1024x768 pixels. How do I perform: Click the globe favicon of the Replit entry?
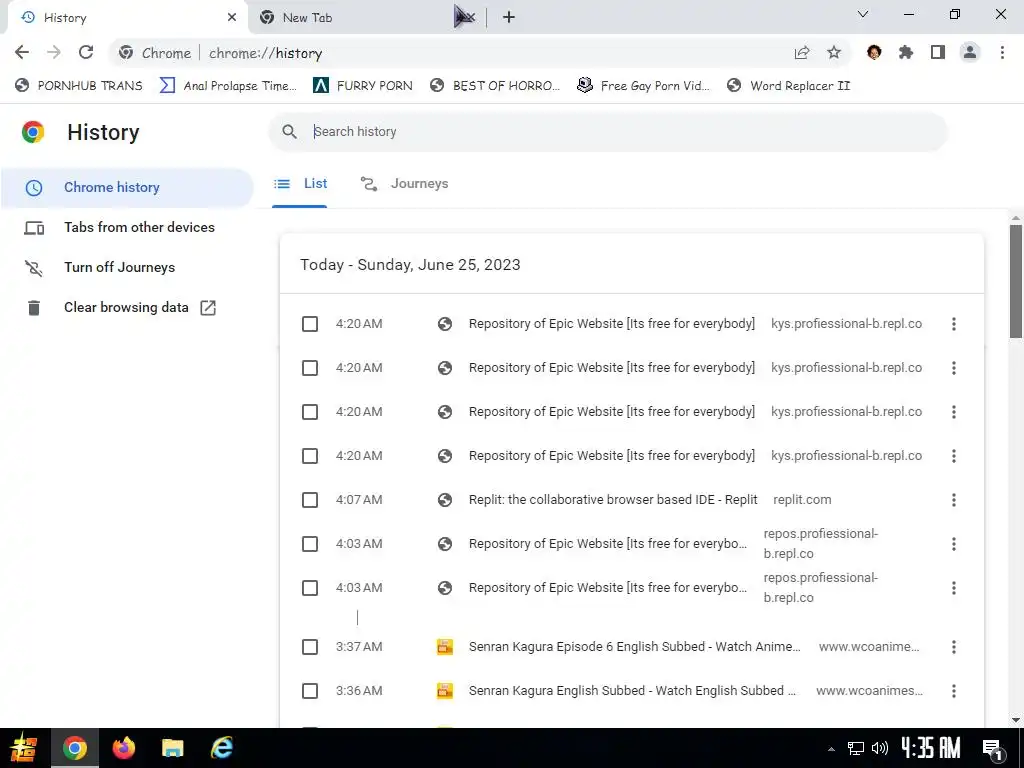[445, 500]
